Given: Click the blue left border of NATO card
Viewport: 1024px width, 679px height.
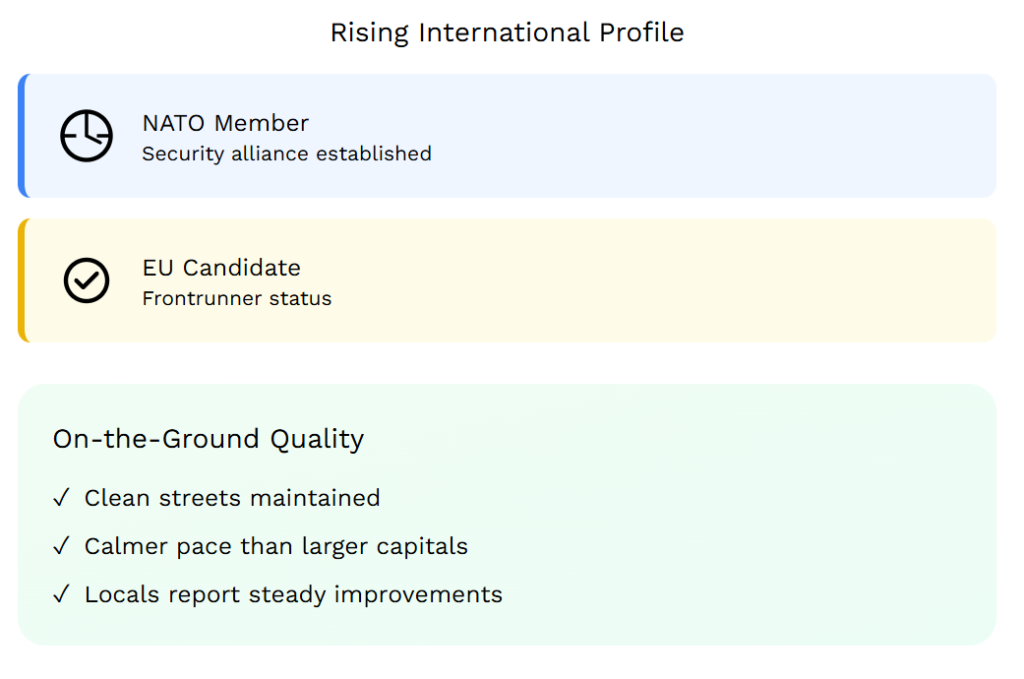Looking at the screenshot, I should tap(21, 135).
